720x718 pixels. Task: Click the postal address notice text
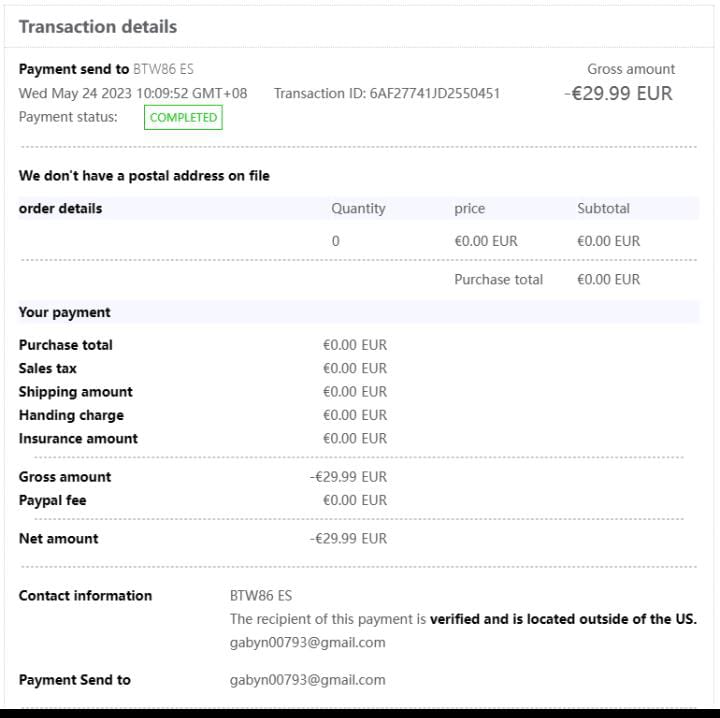(x=144, y=175)
